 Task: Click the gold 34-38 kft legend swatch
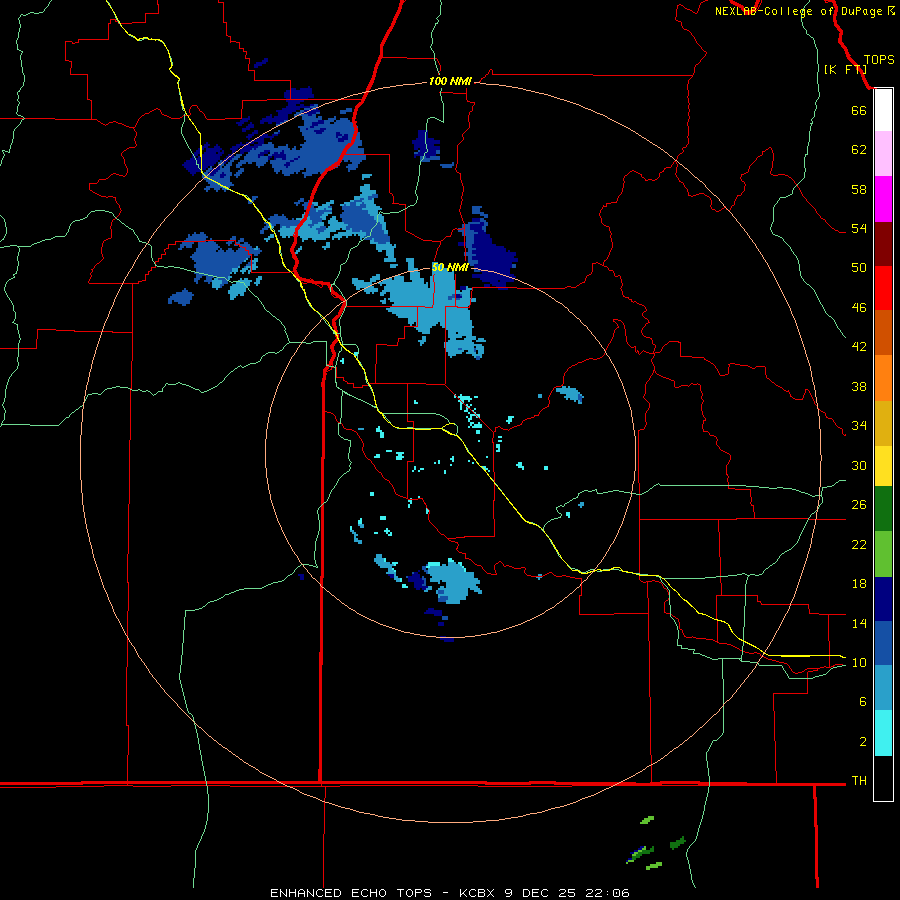883,423
